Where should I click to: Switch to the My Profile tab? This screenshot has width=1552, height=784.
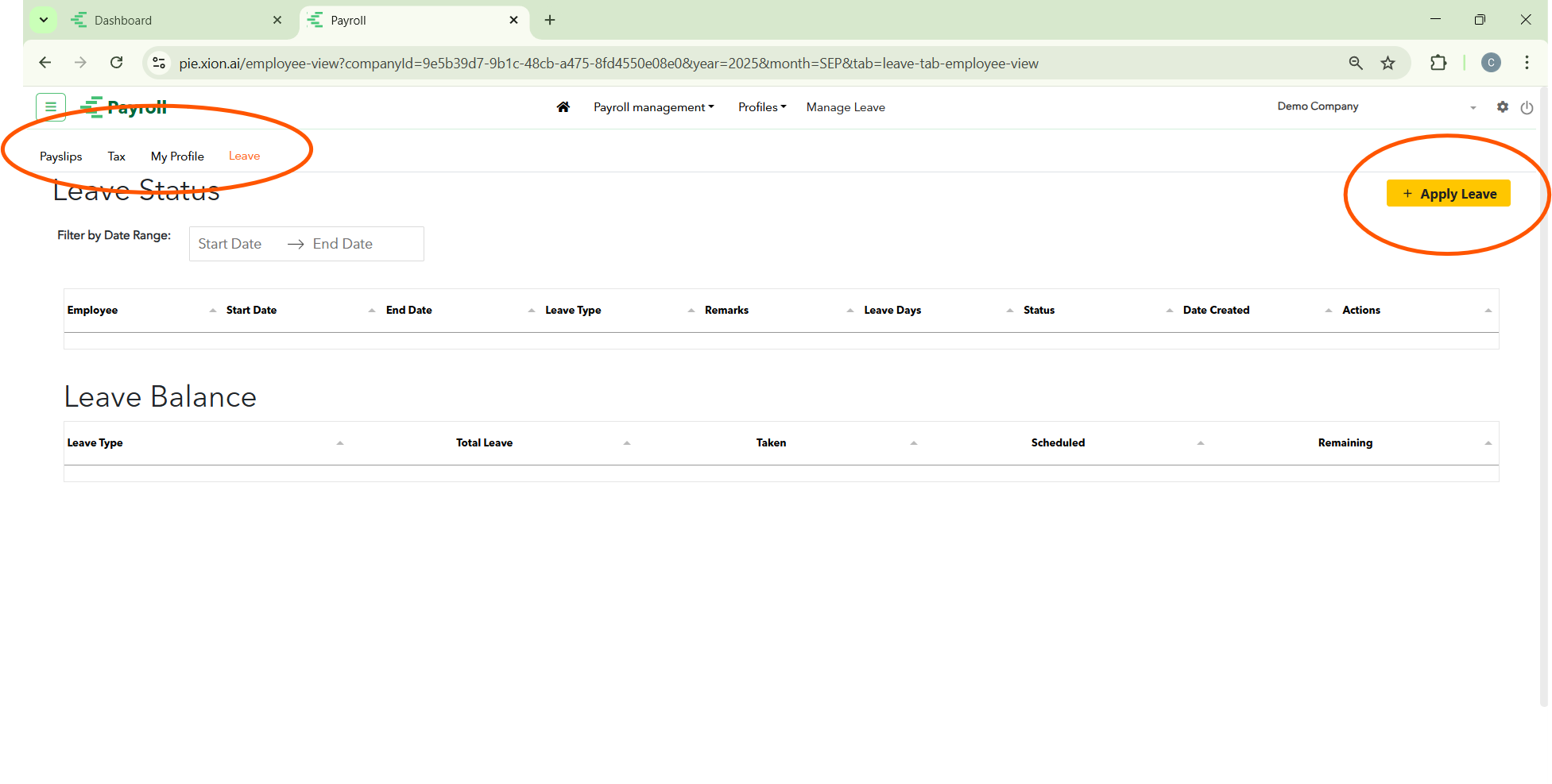[x=177, y=156]
